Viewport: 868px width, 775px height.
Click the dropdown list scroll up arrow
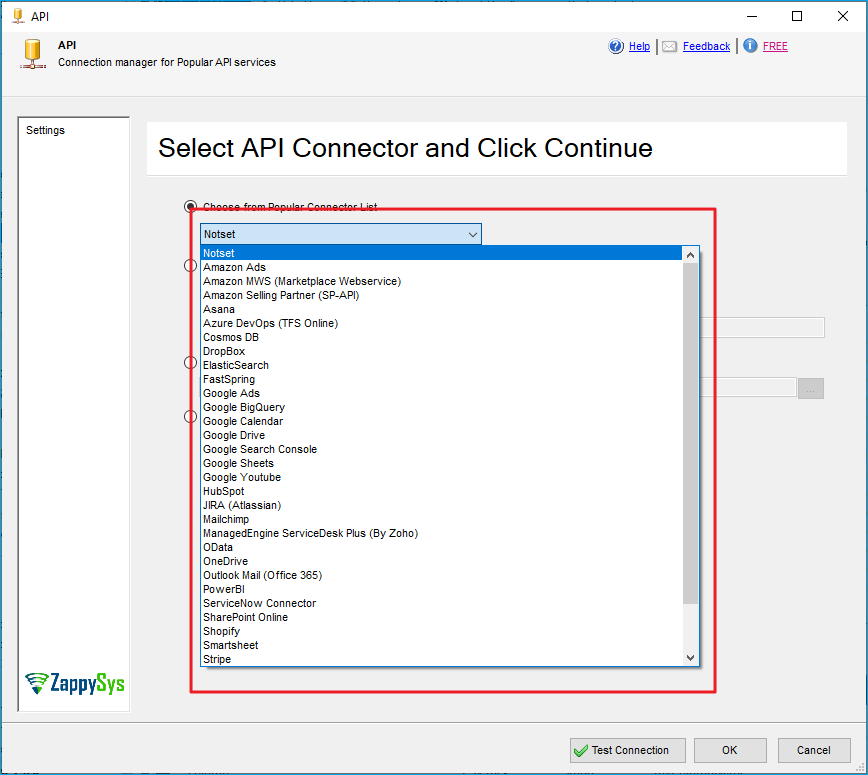pyautogui.click(x=690, y=255)
